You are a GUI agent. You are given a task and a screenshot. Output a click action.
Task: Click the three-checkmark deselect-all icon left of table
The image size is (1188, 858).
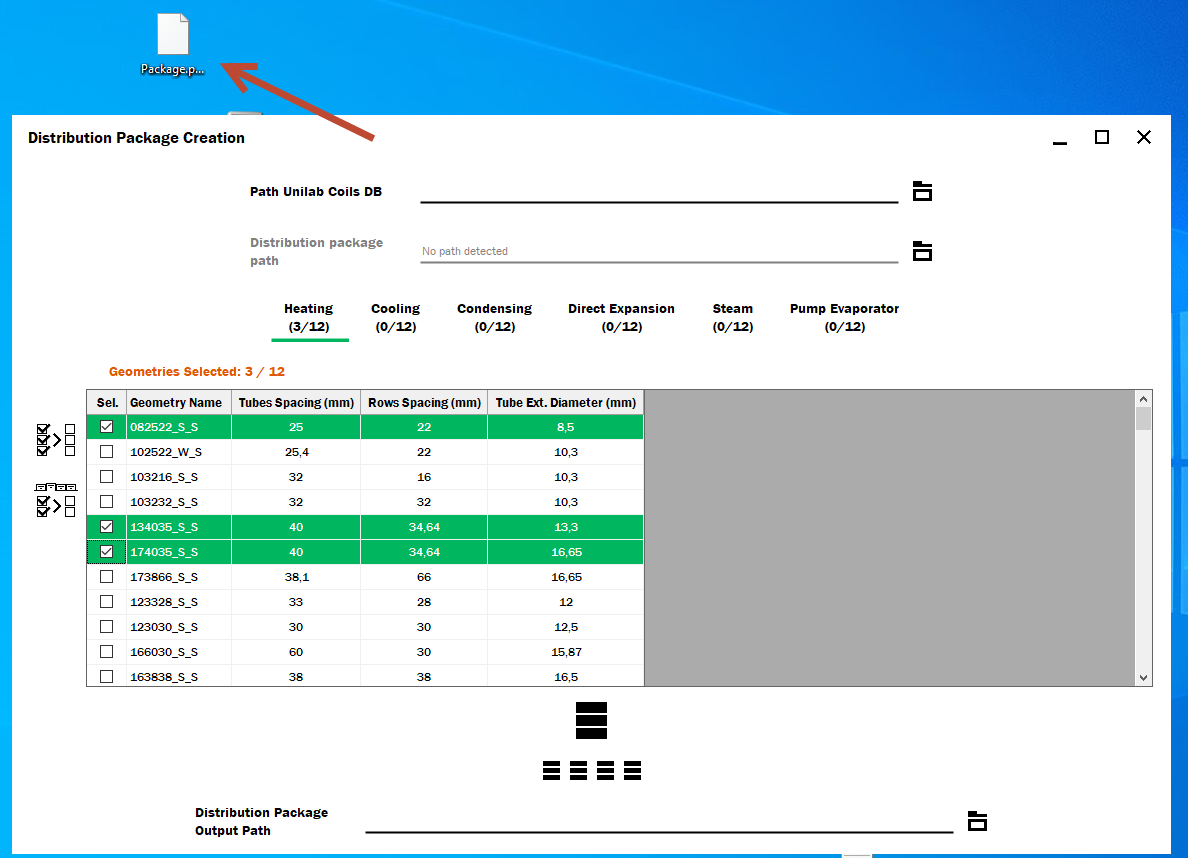tap(56, 440)
